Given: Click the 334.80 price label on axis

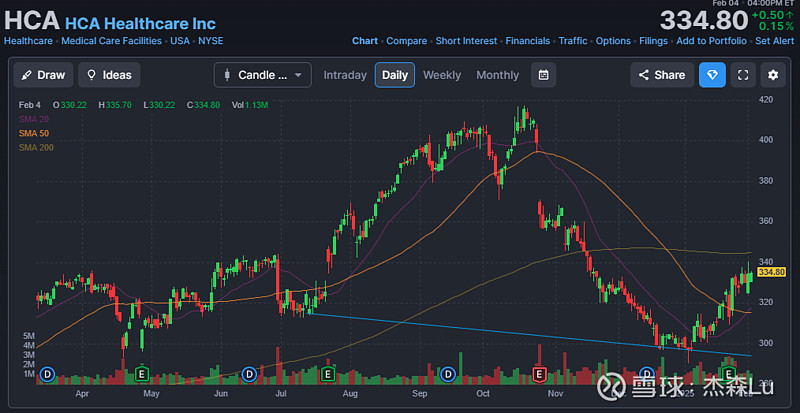Looking at the screenshot, I should tap(772, 271).
